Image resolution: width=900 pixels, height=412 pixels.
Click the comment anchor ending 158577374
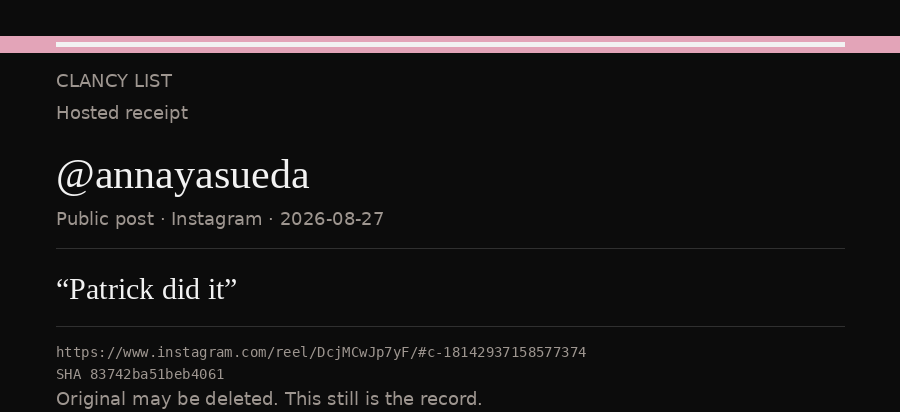tap(502, 352)
